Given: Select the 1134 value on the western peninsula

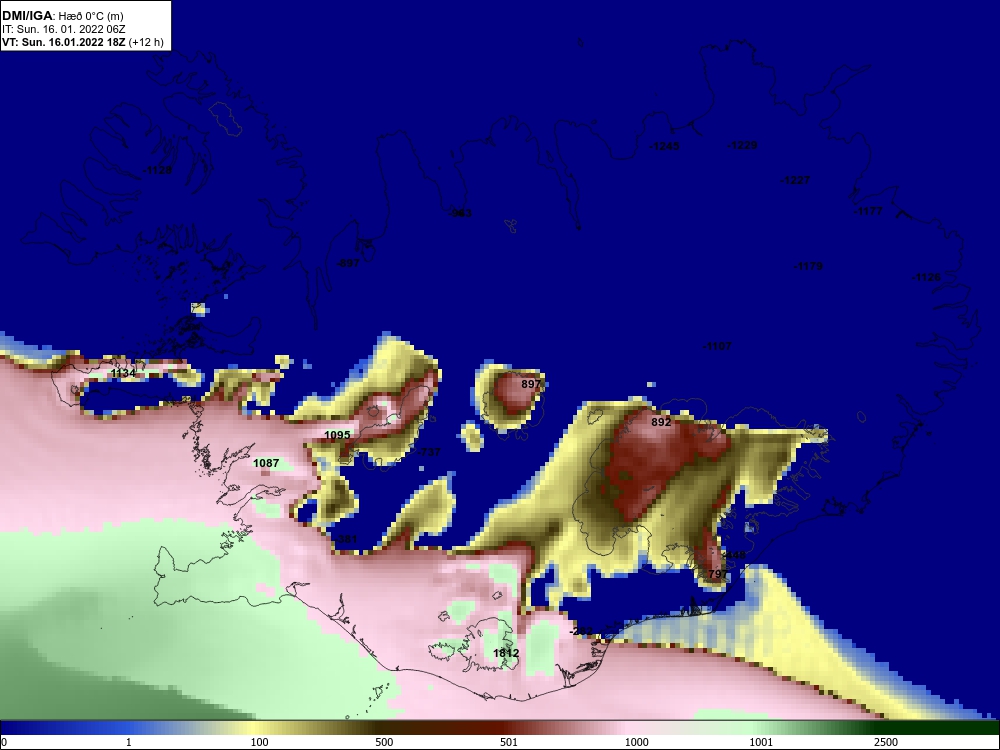Looking at the screenshot, I should coord(123,373).
